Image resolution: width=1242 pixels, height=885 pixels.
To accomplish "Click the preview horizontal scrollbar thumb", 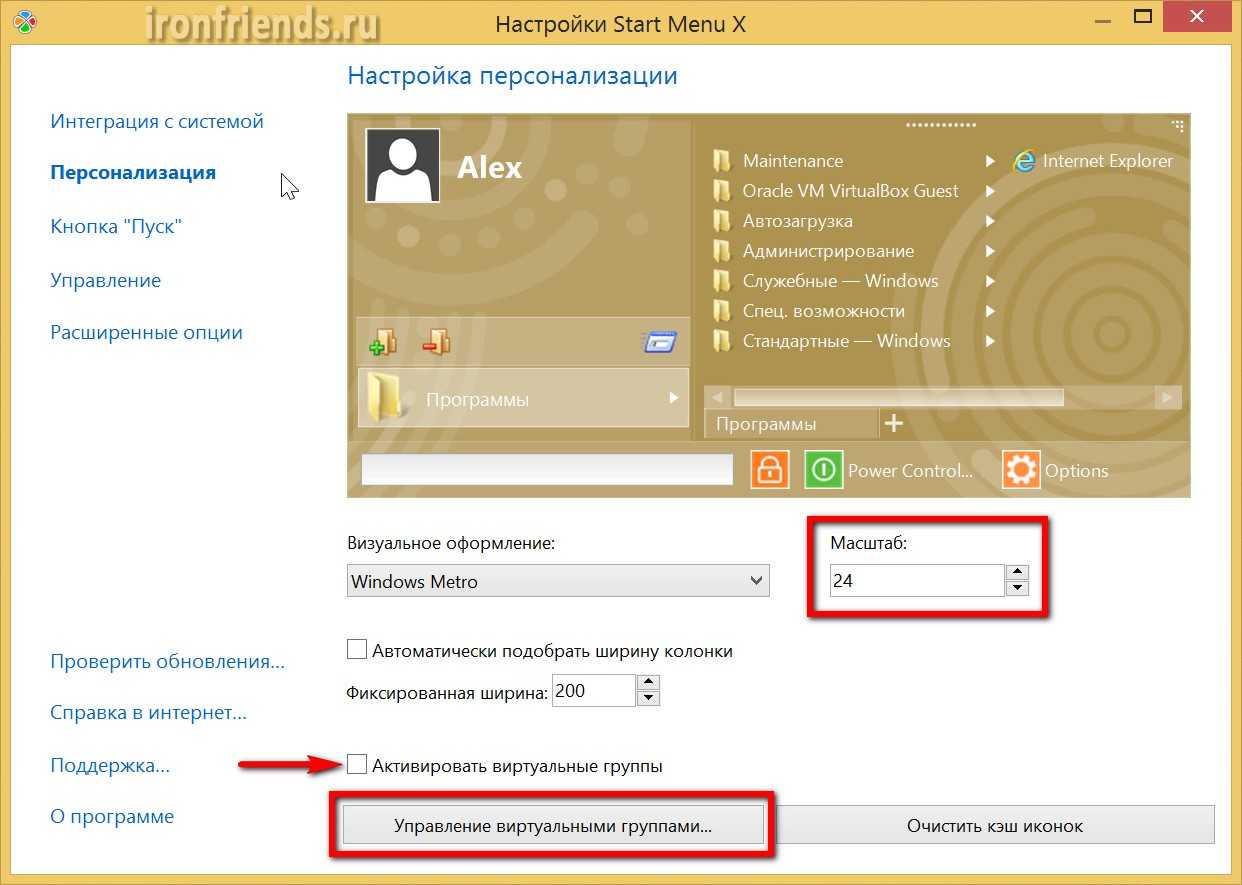I will click(899, 397).
